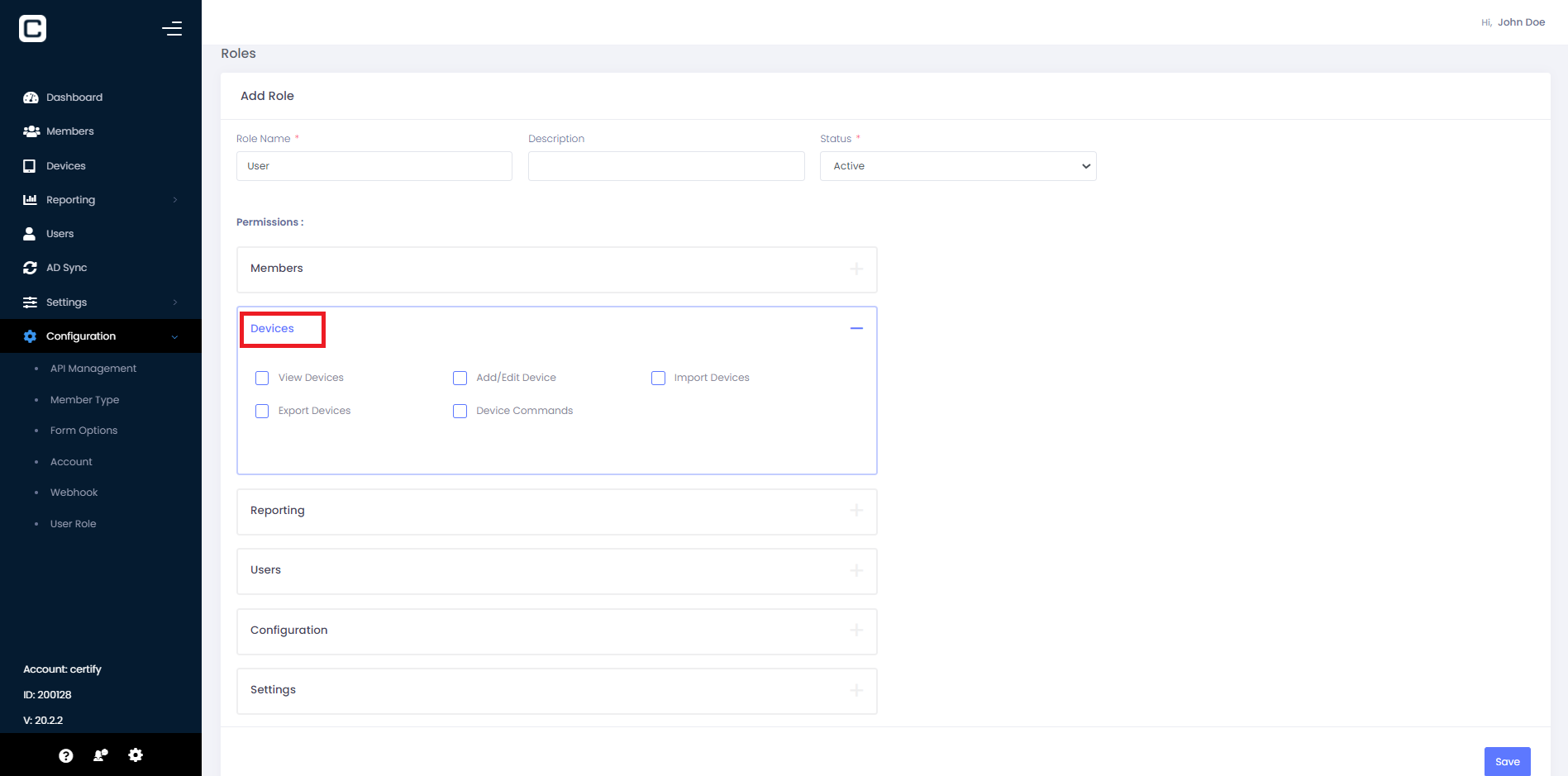Click the 'Permissions :' label
This screenshot has width=1568, height=776.
pyautogui.click(x=269, y=222)
